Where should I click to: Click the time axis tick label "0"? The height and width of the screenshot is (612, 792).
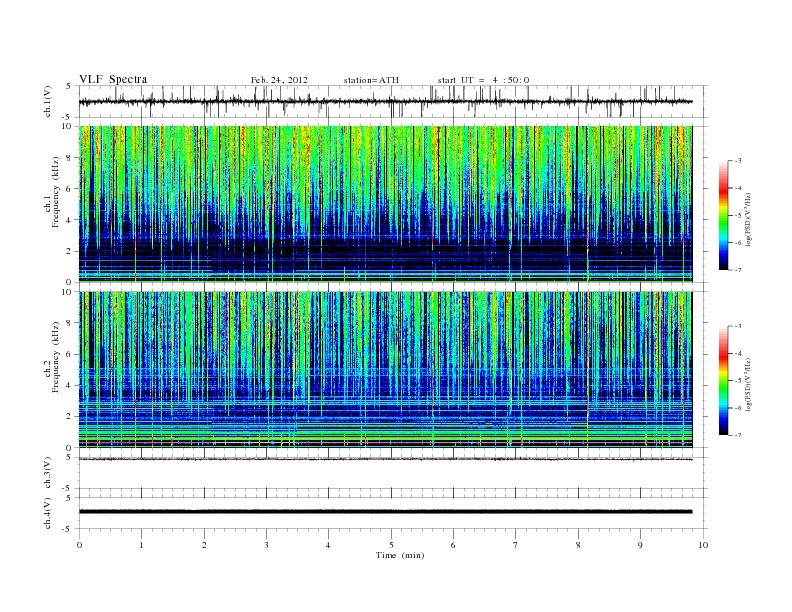pyautogui.click(x=79, y=545)
